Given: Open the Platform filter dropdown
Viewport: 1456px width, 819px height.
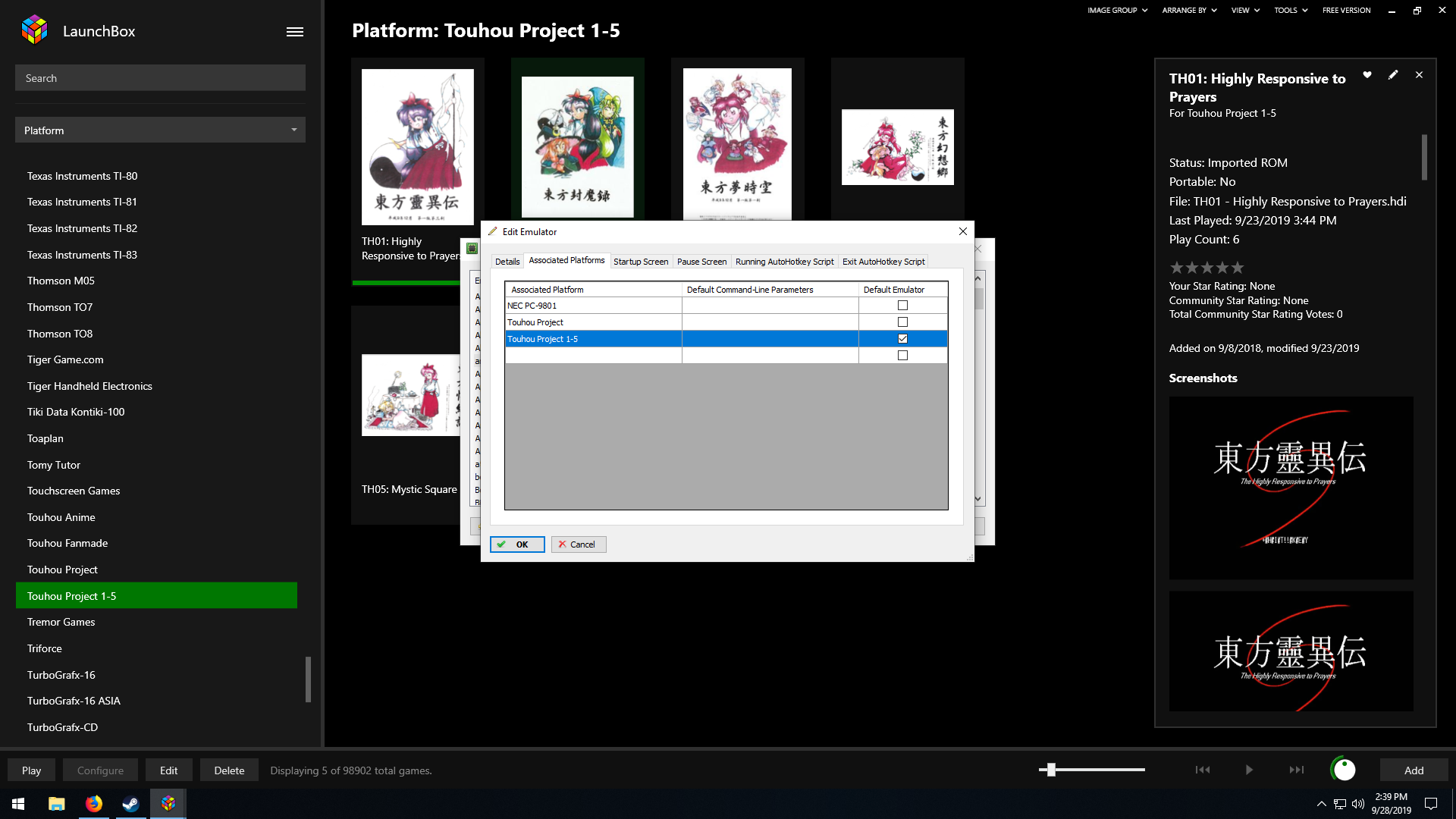Looking at the screenshot, I should click(x=160, y=130).
